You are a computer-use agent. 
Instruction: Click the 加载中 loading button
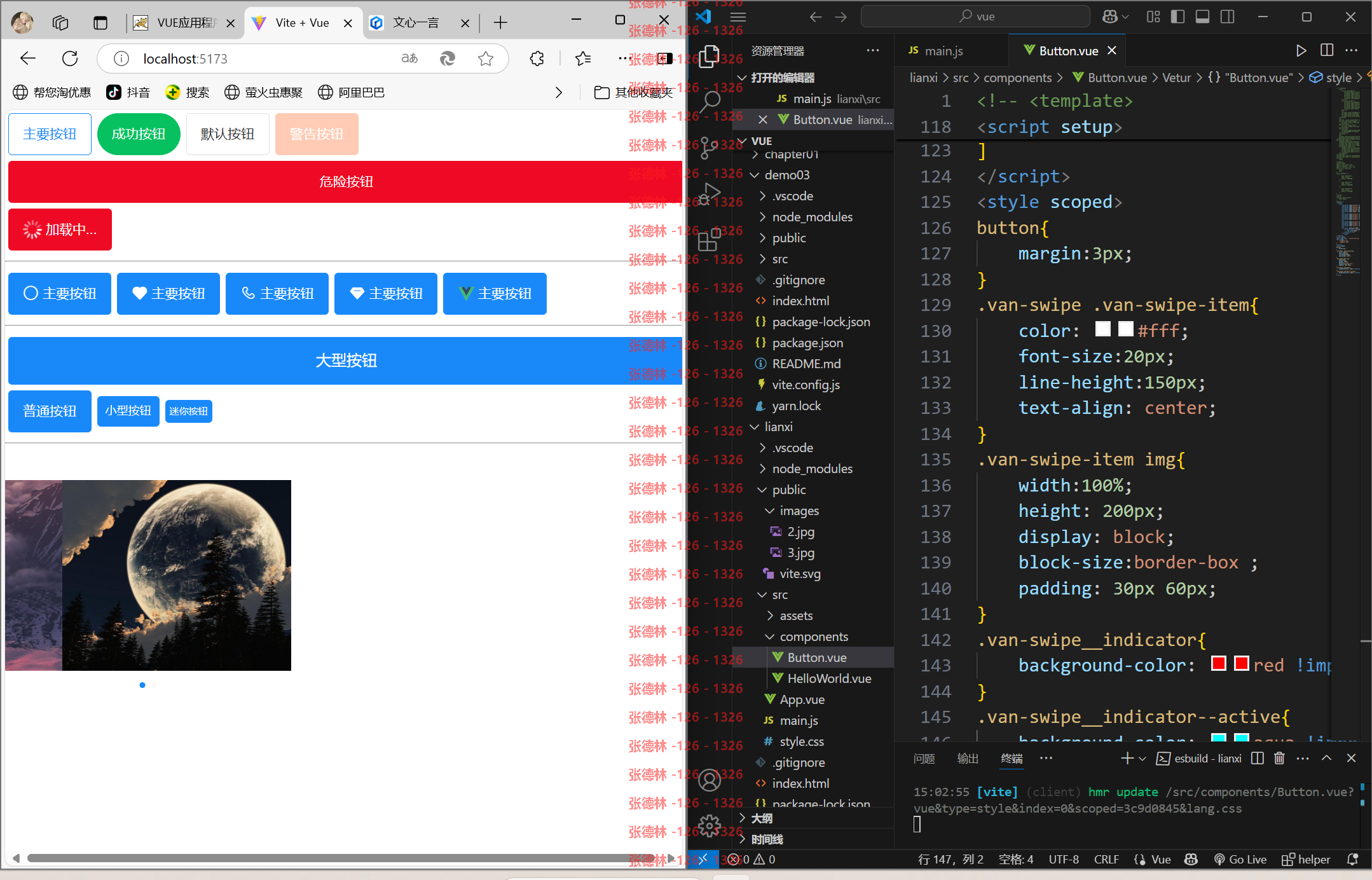pyautogui.click(x=60, y=230)
